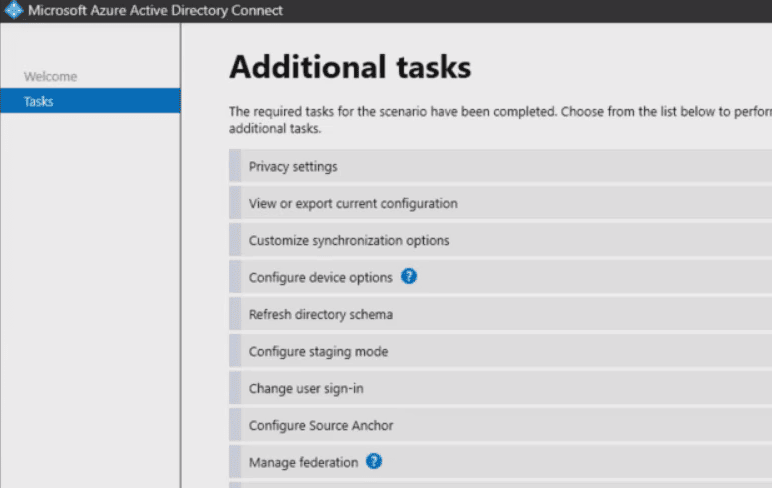The width and height of the screenshot is (772, 488).
Task: Choose Change user sign-in task
Action: tap(500, 388)
